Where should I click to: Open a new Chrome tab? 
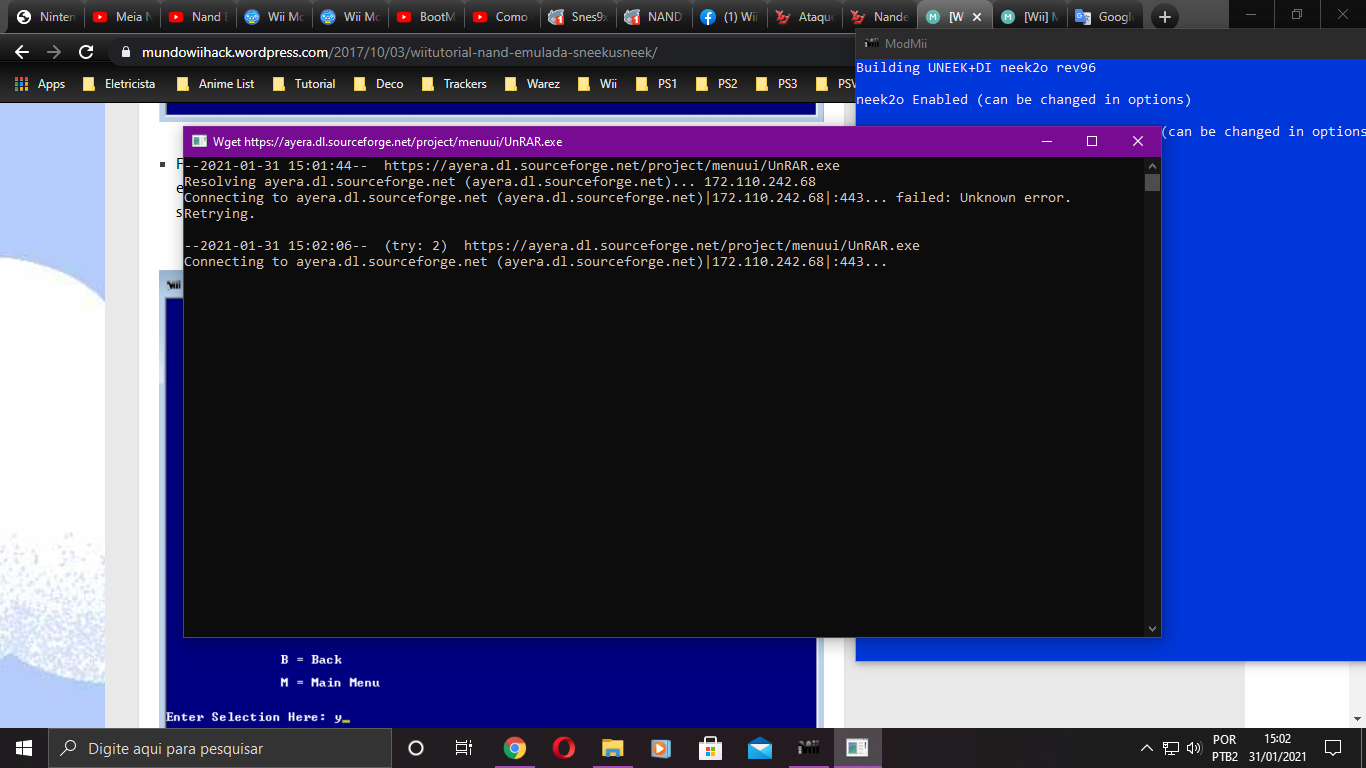click(x=1164, y=17)
